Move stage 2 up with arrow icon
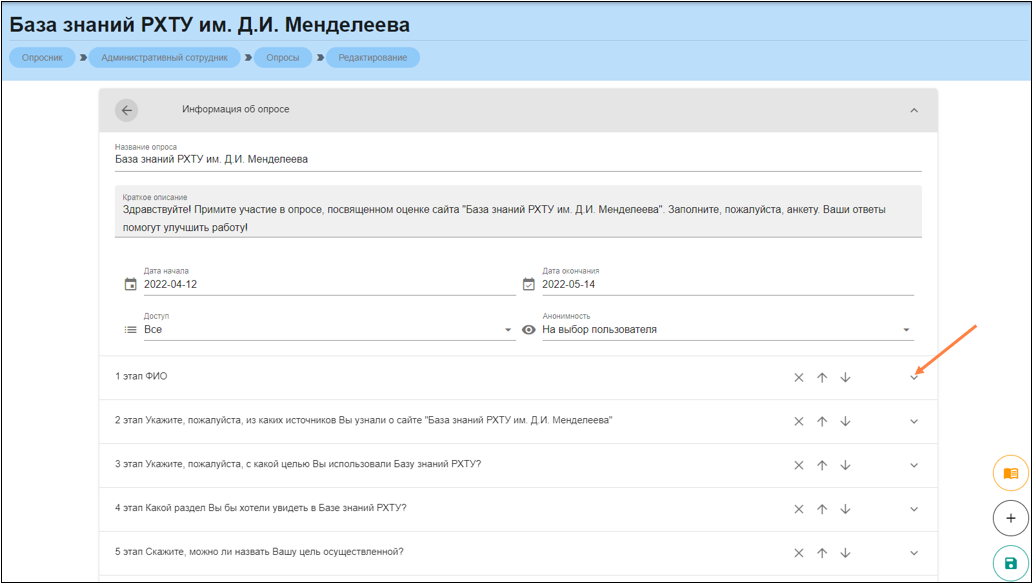 click(822, 422)
